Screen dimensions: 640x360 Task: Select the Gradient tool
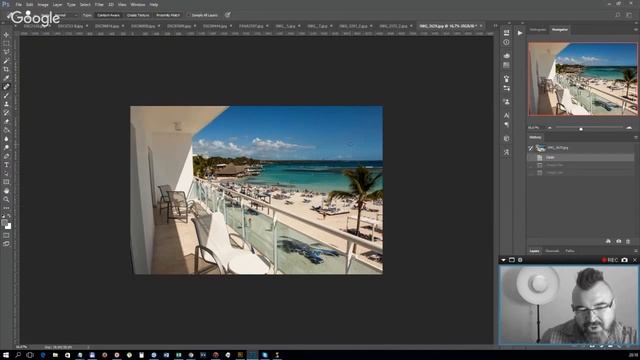6,130
